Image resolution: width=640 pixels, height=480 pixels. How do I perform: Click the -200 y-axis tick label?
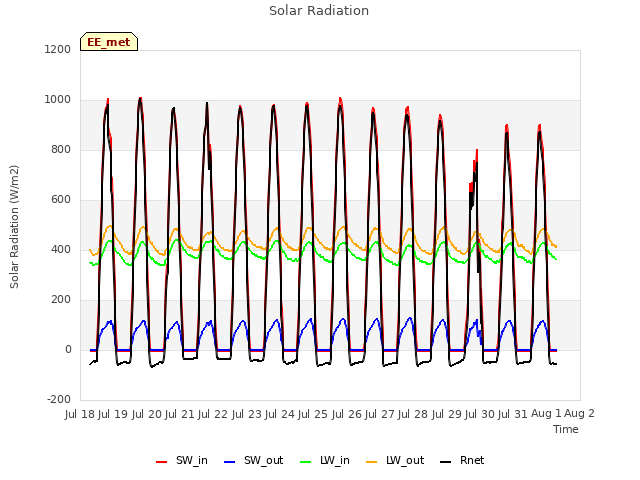[x=59, y=400]
